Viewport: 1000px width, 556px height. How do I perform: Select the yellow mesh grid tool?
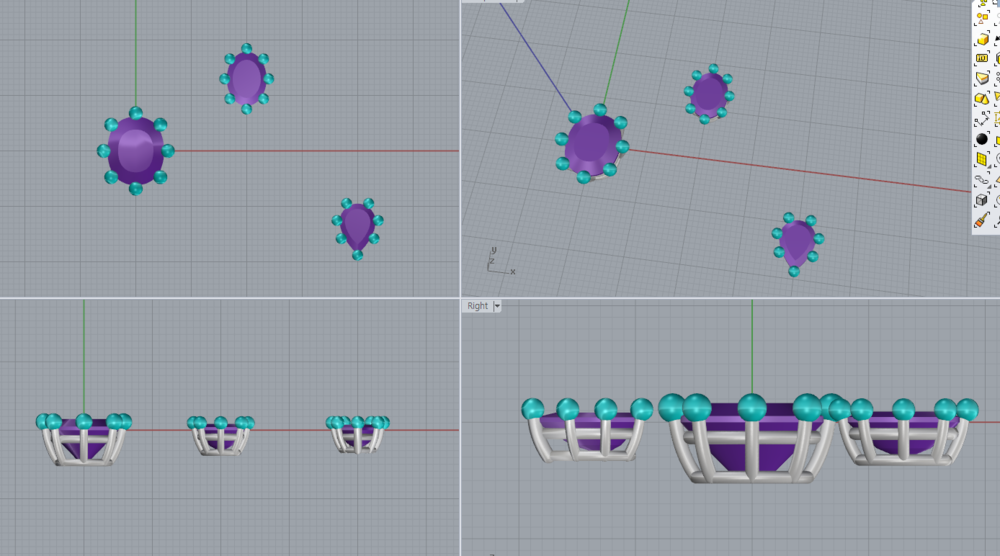[x=982, y=158]
